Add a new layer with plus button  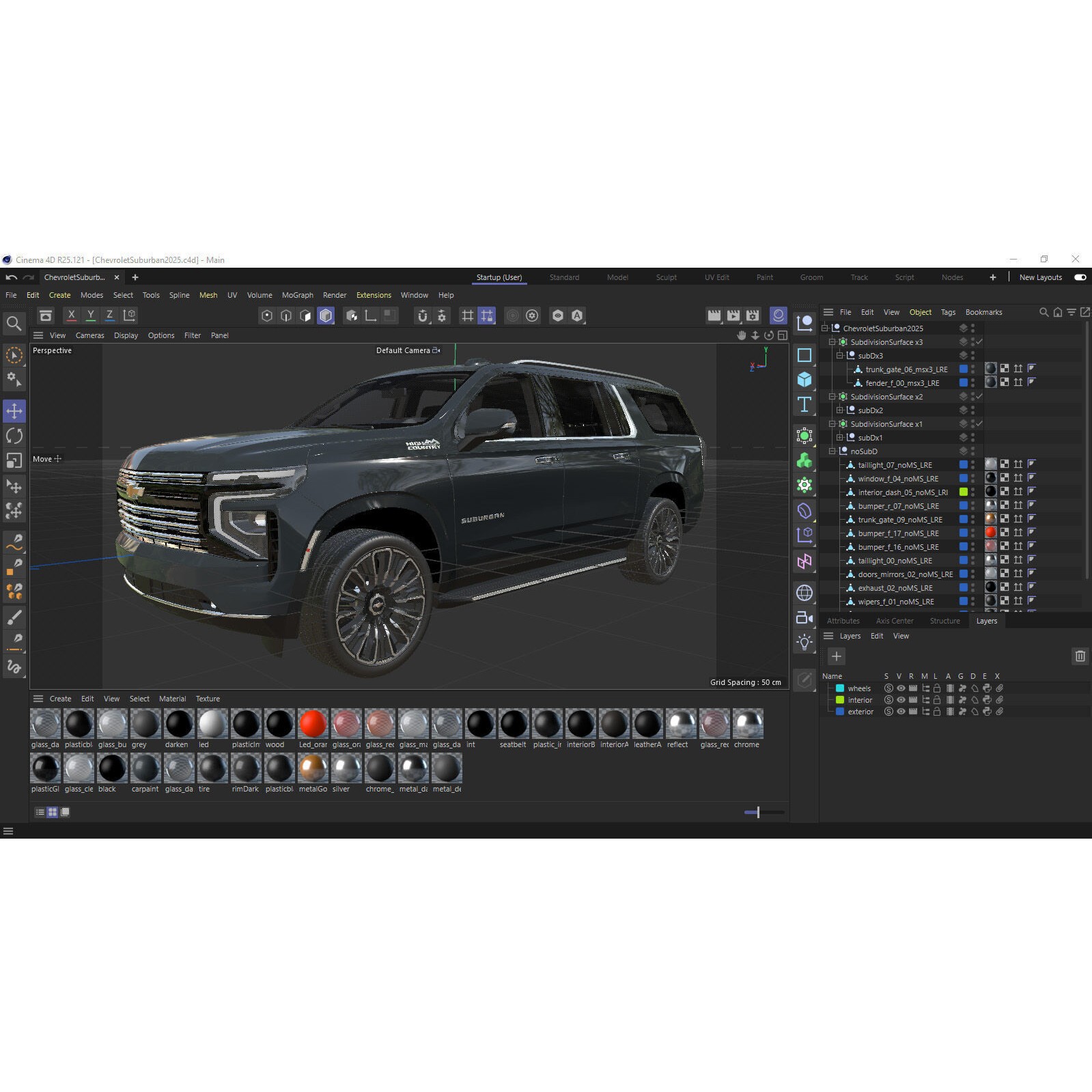pyautogui.click(x=837, y=656)
